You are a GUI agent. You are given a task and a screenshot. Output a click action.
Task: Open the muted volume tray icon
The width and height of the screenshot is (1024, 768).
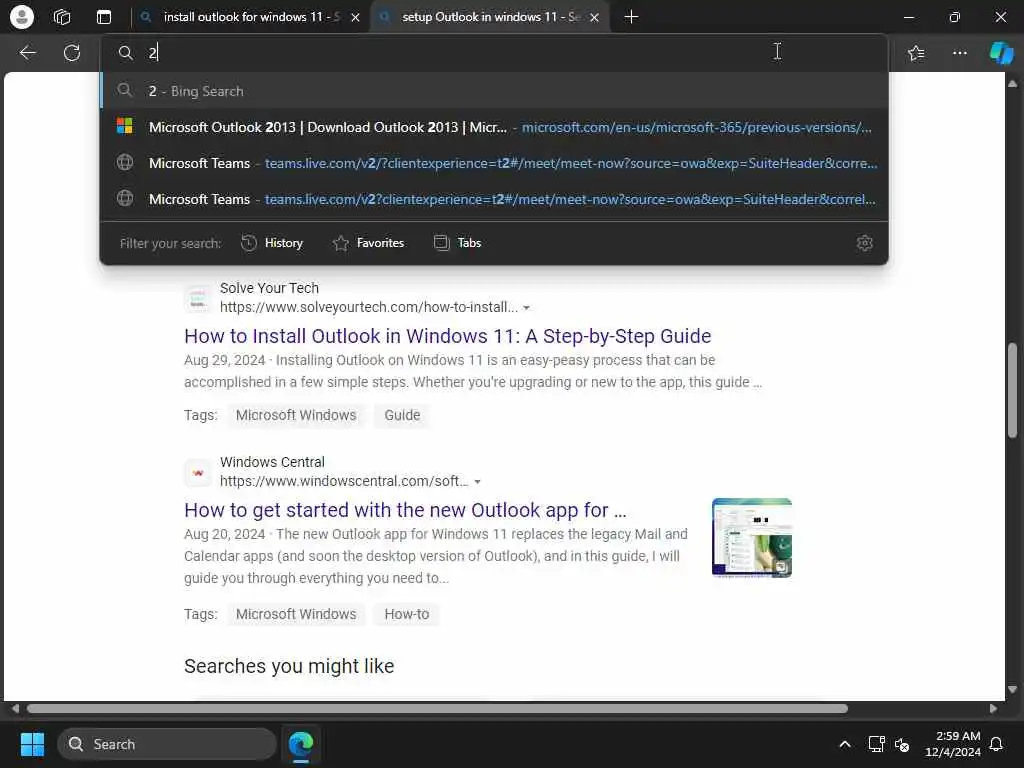click(x=902, y=744)
